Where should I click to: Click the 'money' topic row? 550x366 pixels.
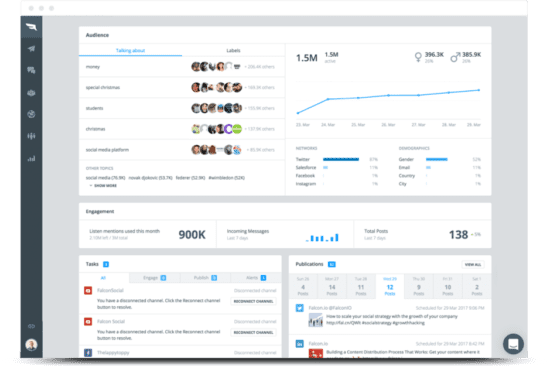[x=182, y=67]
